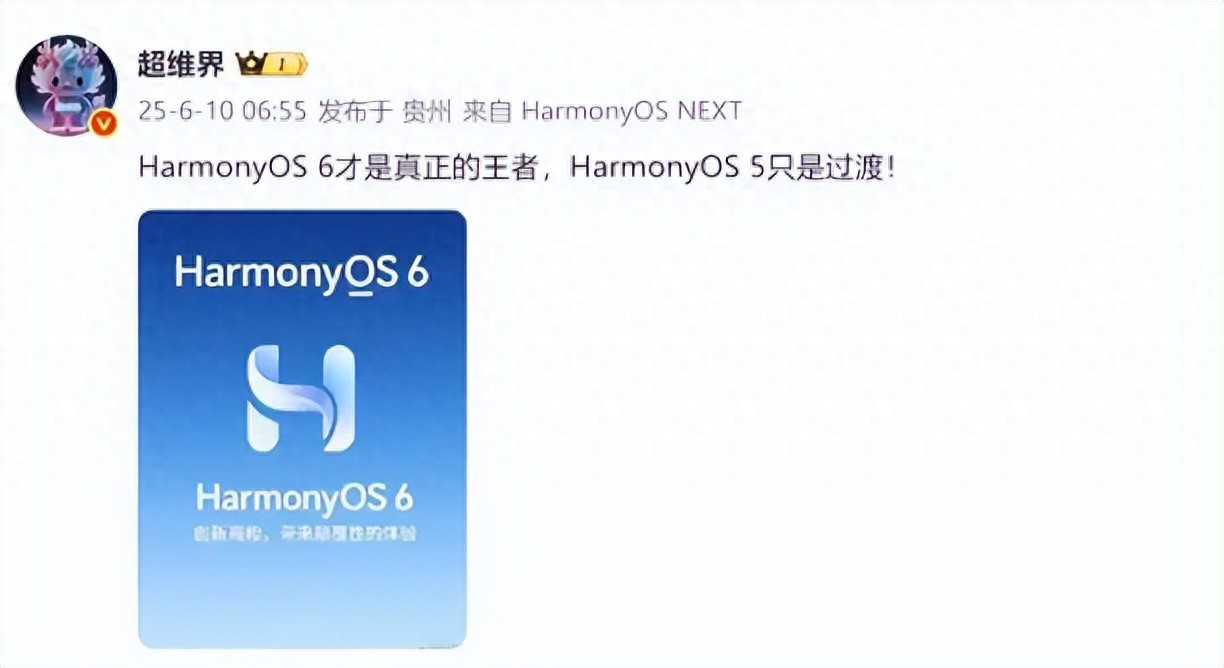Open the 超维界 profile avatar
Screen dimensions: 1224x668
click(67, 84)
